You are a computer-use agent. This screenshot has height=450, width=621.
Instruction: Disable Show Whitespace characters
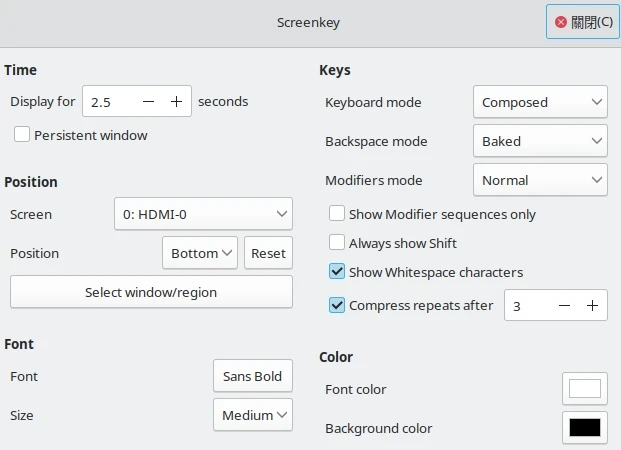(x=337, y=272)
